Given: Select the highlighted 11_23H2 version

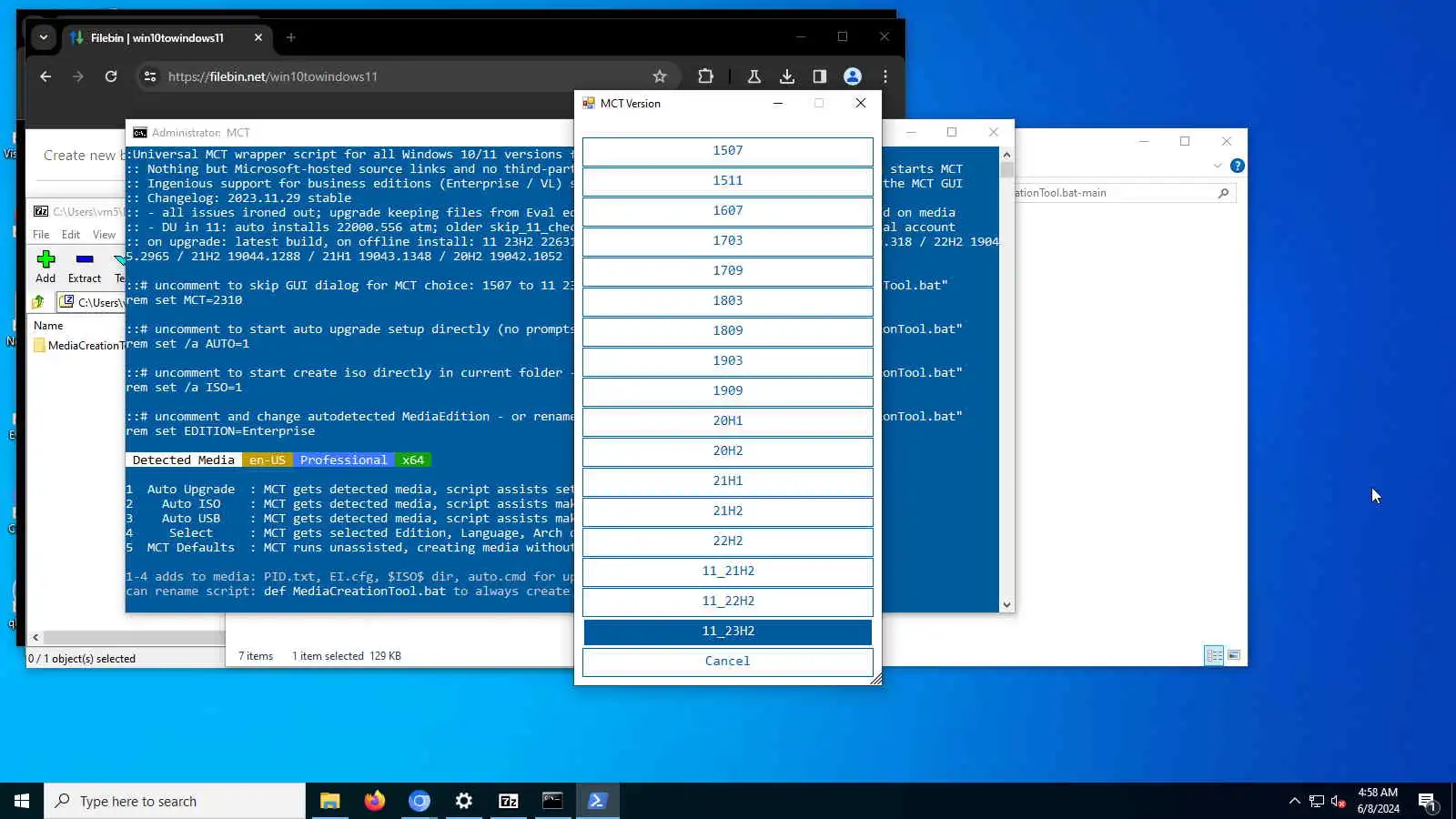Looking at the screenshot, I should pyautogui.click(x=727, y=632).
